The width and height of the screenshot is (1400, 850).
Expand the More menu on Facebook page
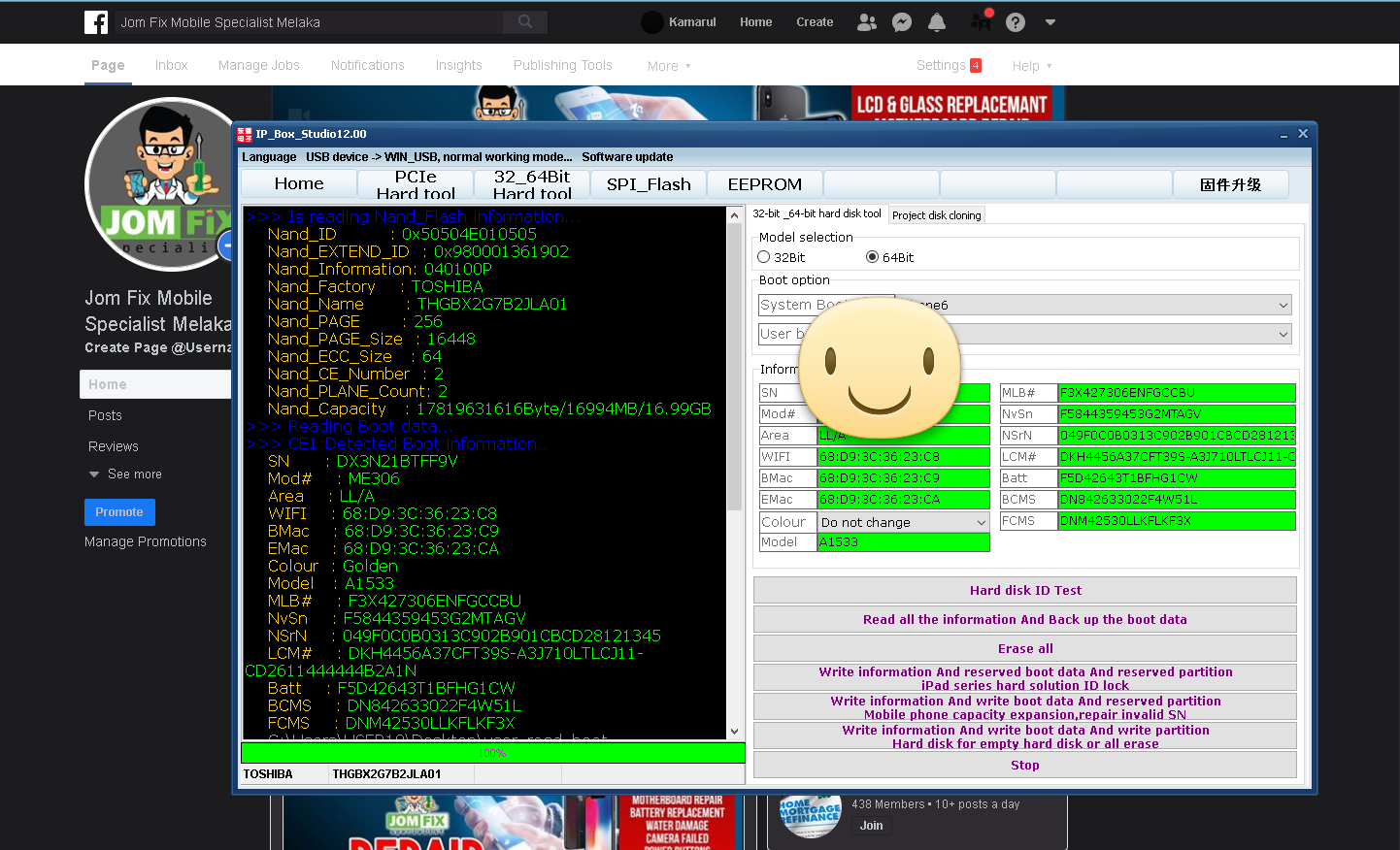coord(669,66)
